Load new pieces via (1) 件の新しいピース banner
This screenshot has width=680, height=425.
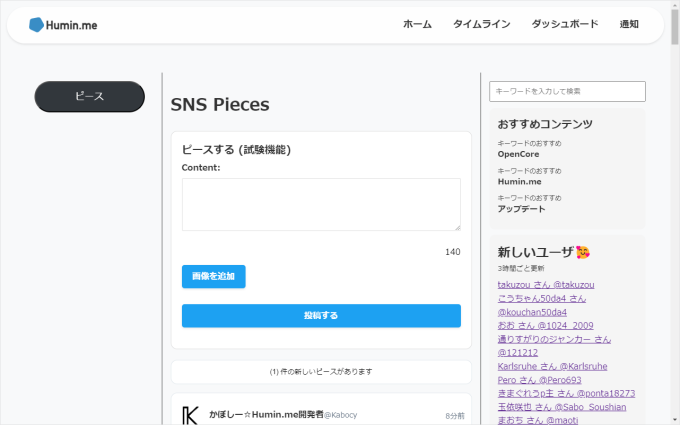[x=321, y=372]
